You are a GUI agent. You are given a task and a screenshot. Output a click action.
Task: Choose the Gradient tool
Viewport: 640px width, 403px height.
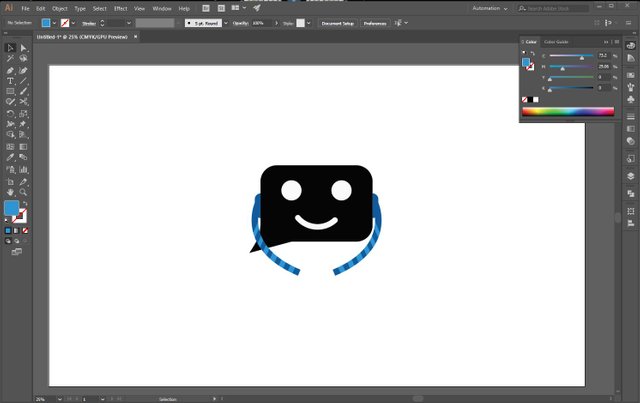point(23,147)
